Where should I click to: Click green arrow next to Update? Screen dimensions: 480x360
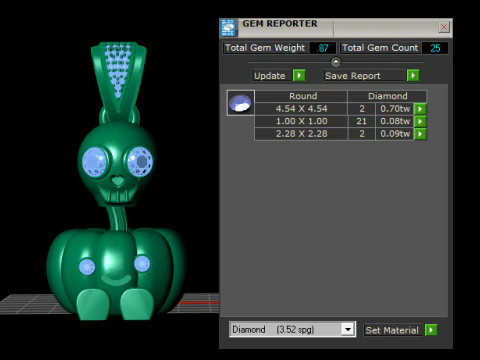(x=299, y=76)
